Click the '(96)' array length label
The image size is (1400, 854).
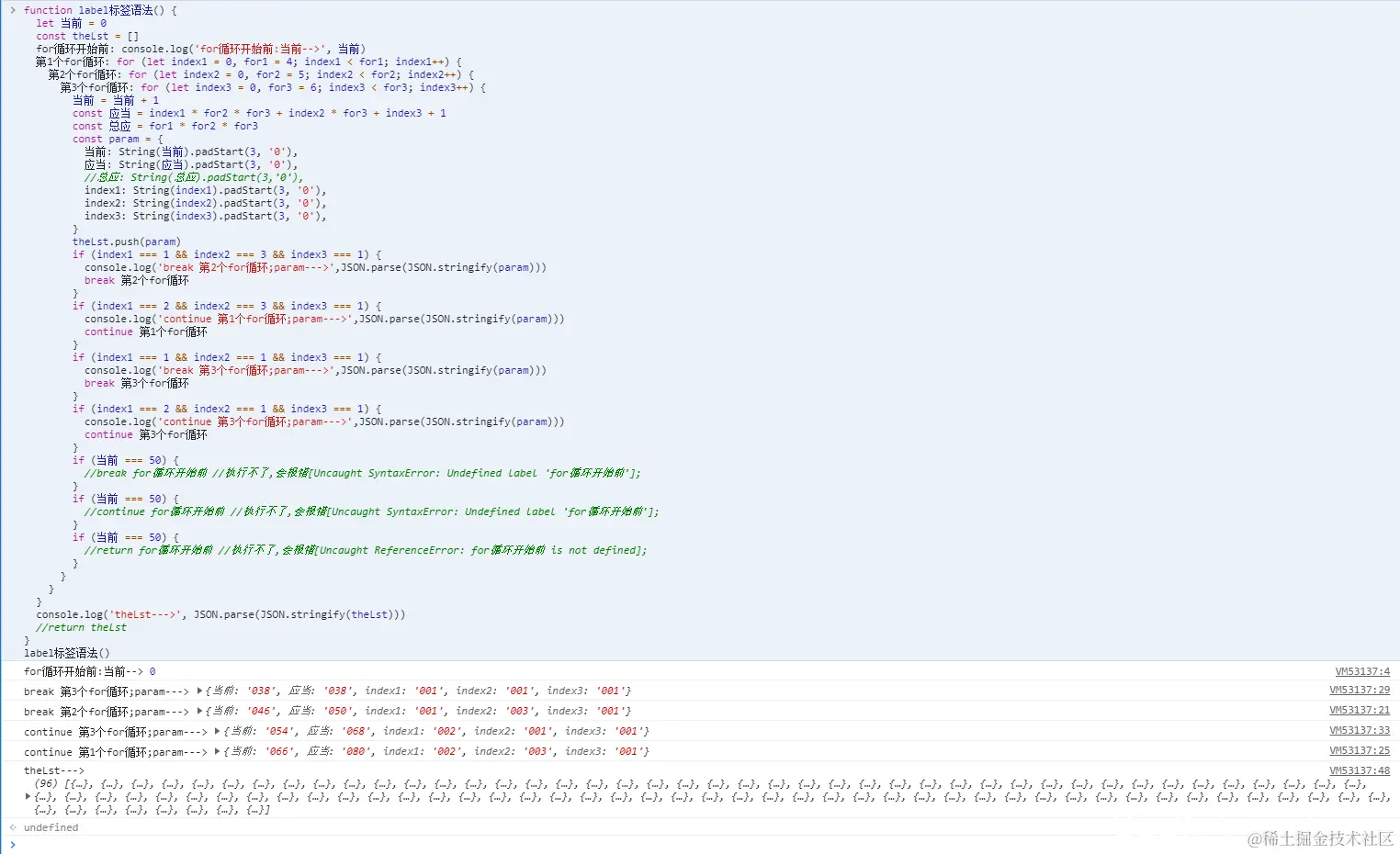tap(46, 783)
